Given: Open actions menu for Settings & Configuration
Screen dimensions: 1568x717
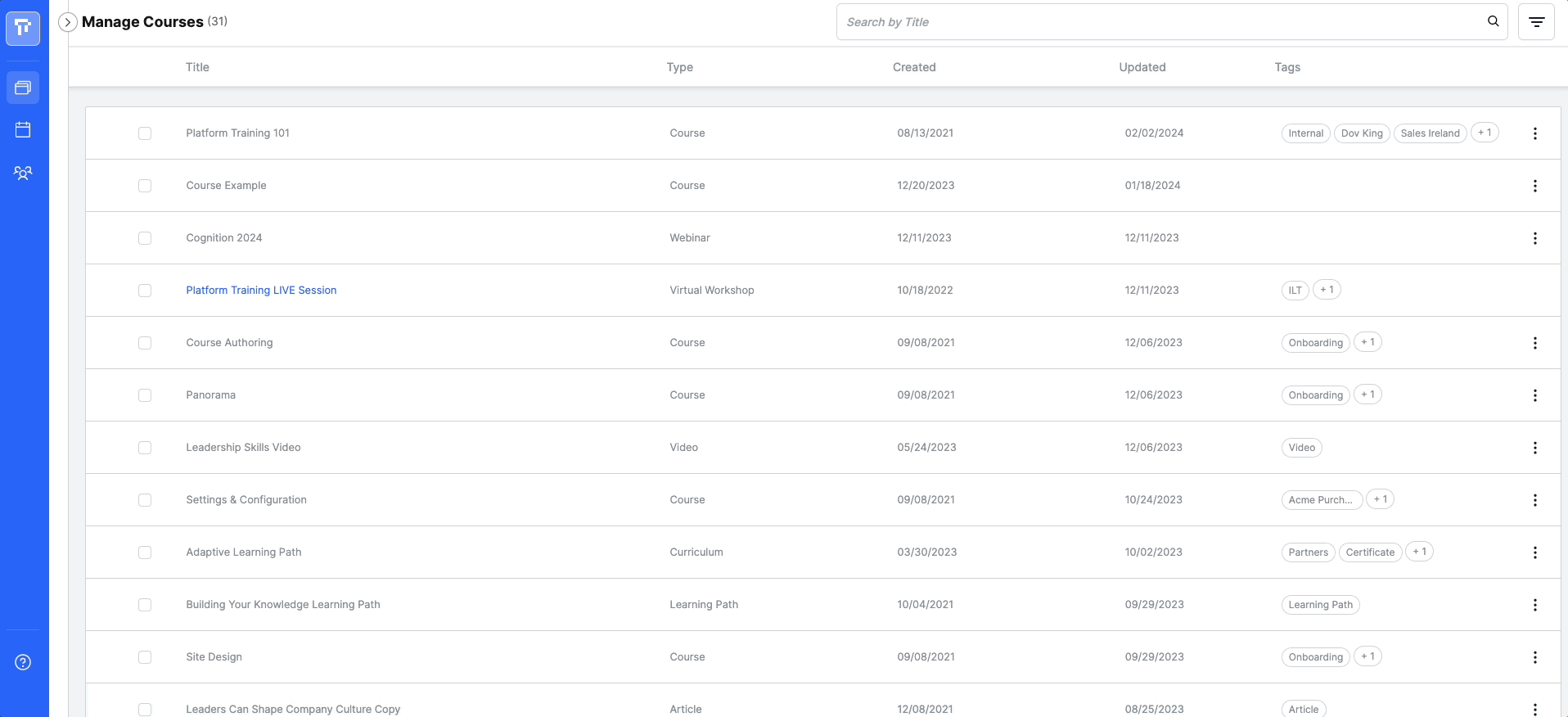Looking at the screenshot, I should pos(1534,500).
